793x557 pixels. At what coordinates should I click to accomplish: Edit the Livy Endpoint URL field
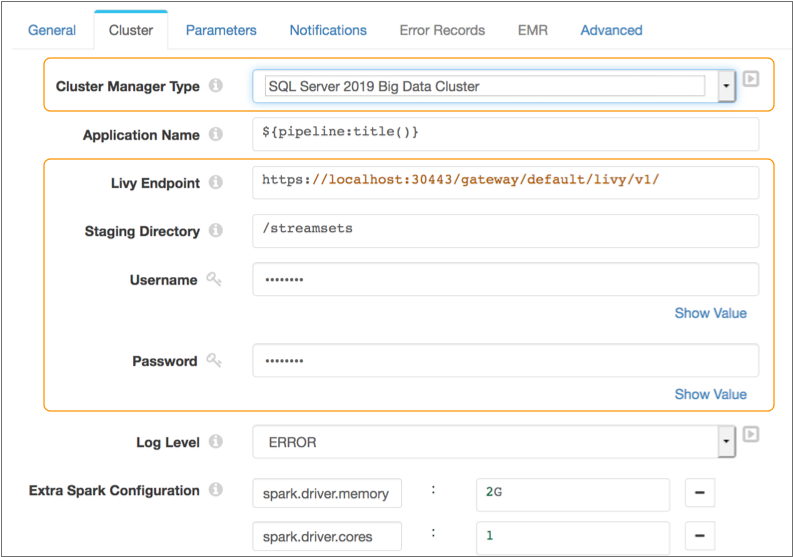click(506, 182)
